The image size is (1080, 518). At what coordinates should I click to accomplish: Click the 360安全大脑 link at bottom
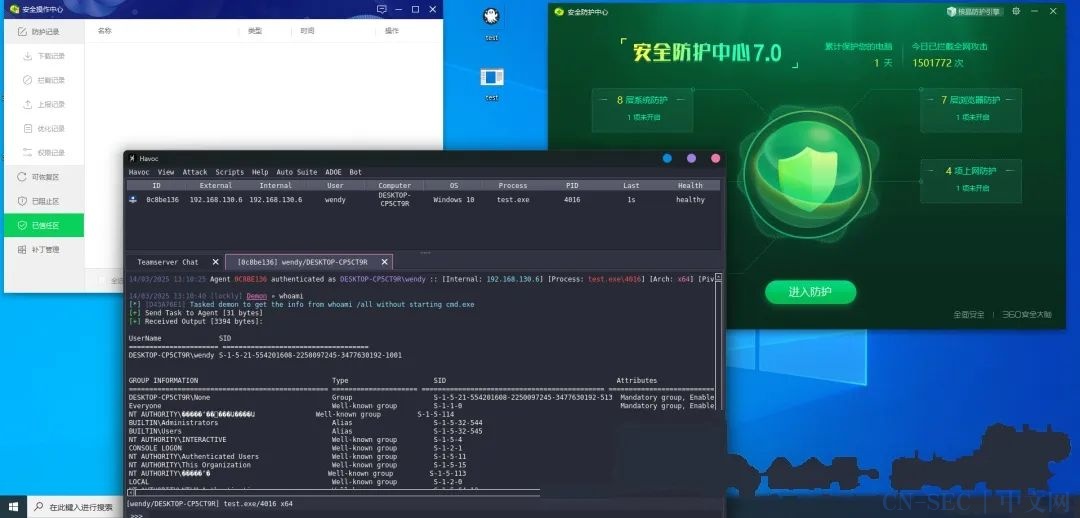click(x=1026, y=315)
